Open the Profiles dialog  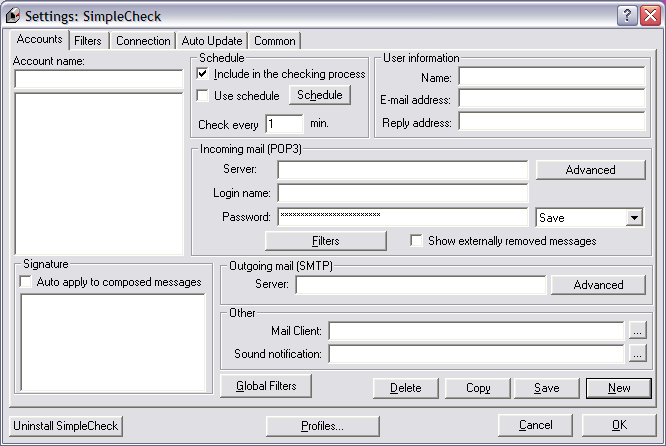[x=322, y=426]
